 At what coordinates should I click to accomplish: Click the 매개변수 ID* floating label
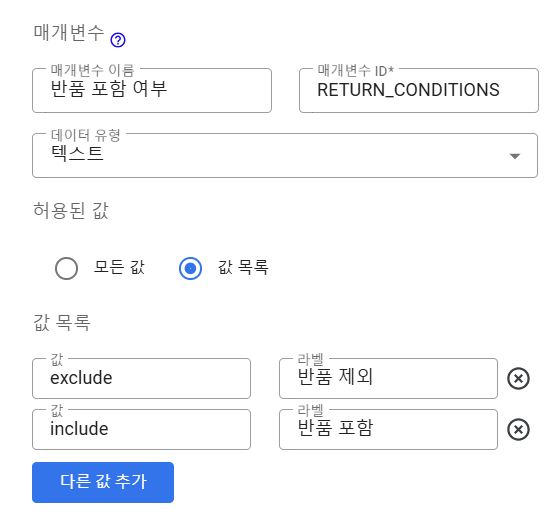point(356,70)
